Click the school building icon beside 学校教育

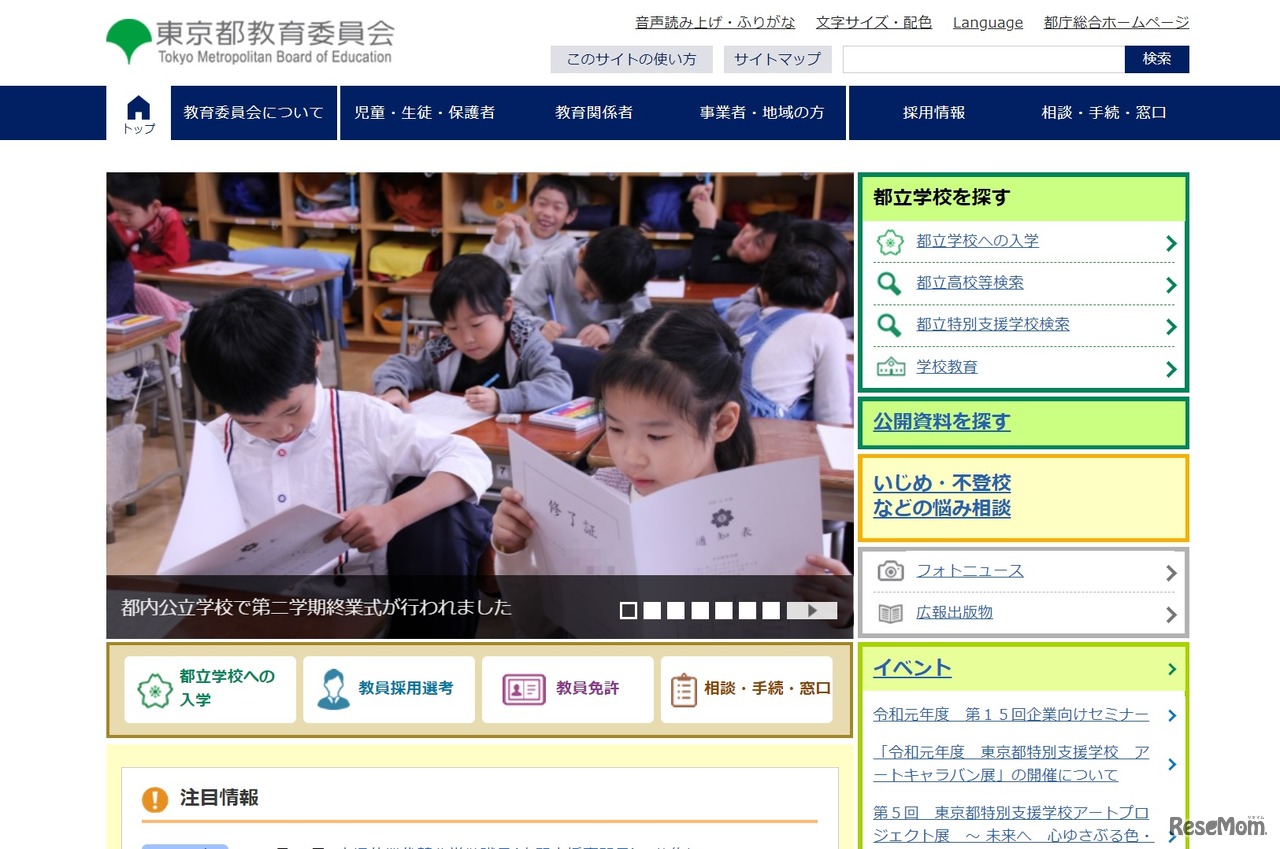[890, 367]
